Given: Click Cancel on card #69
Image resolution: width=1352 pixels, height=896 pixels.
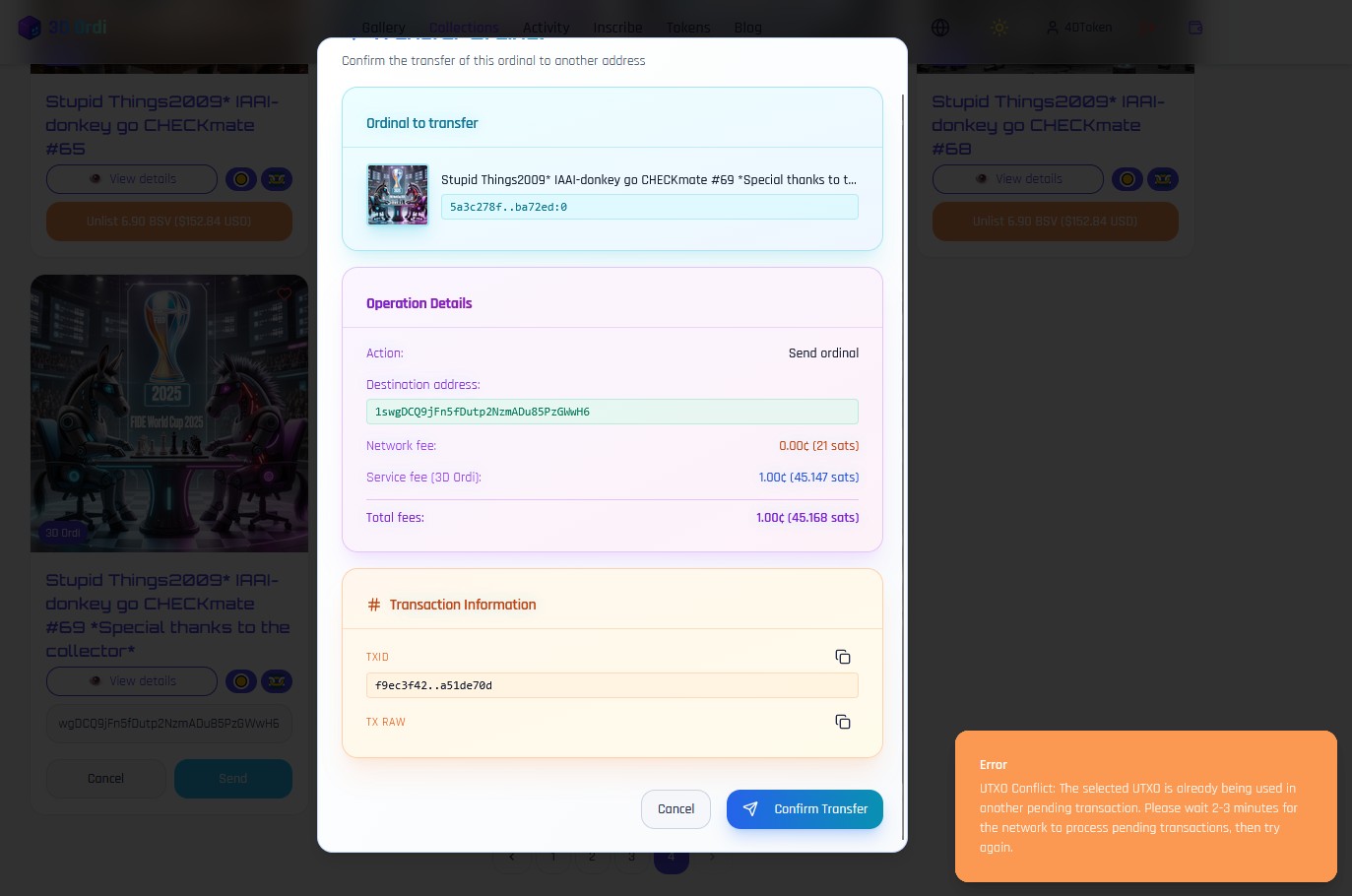Looking at the screenshot, I should pyautogui.click(x=106, y=779).
